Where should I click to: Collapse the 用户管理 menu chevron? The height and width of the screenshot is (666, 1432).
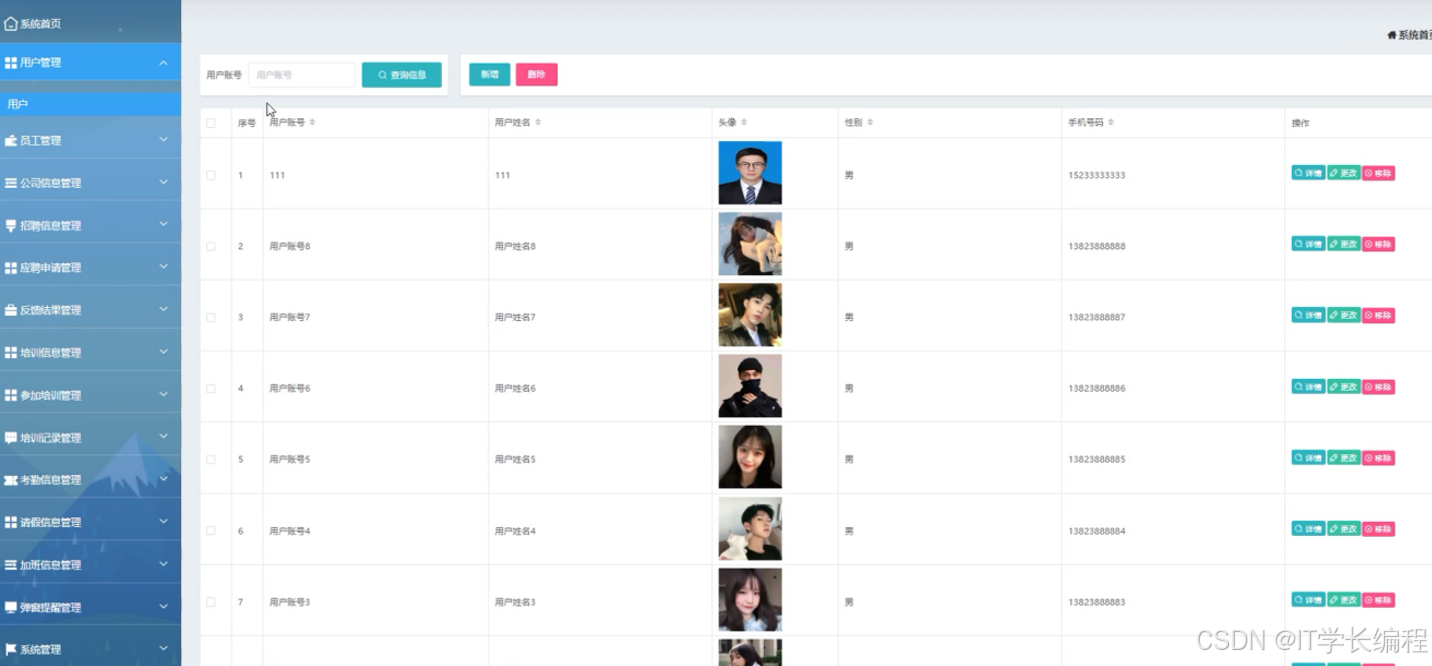click(163, 62)
